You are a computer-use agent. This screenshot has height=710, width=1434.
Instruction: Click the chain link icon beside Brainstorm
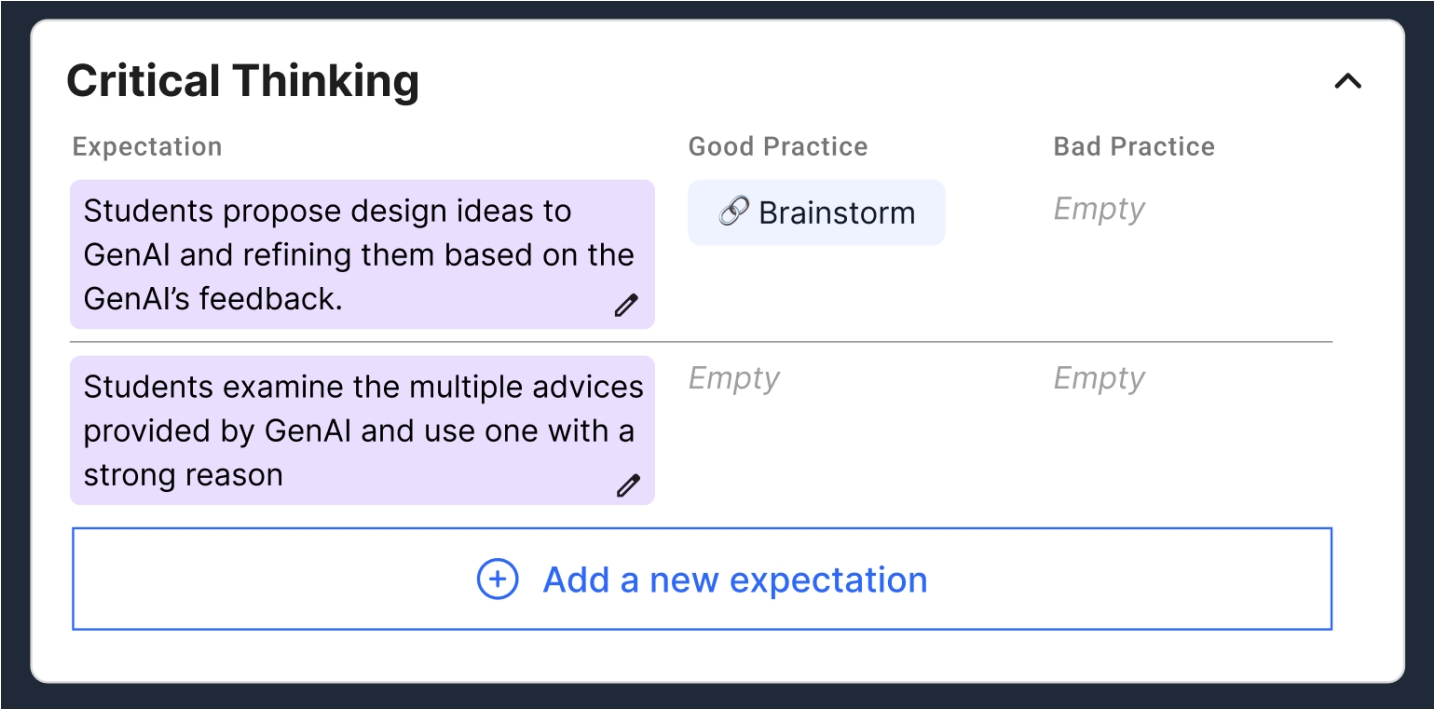(x=734, y=212)
